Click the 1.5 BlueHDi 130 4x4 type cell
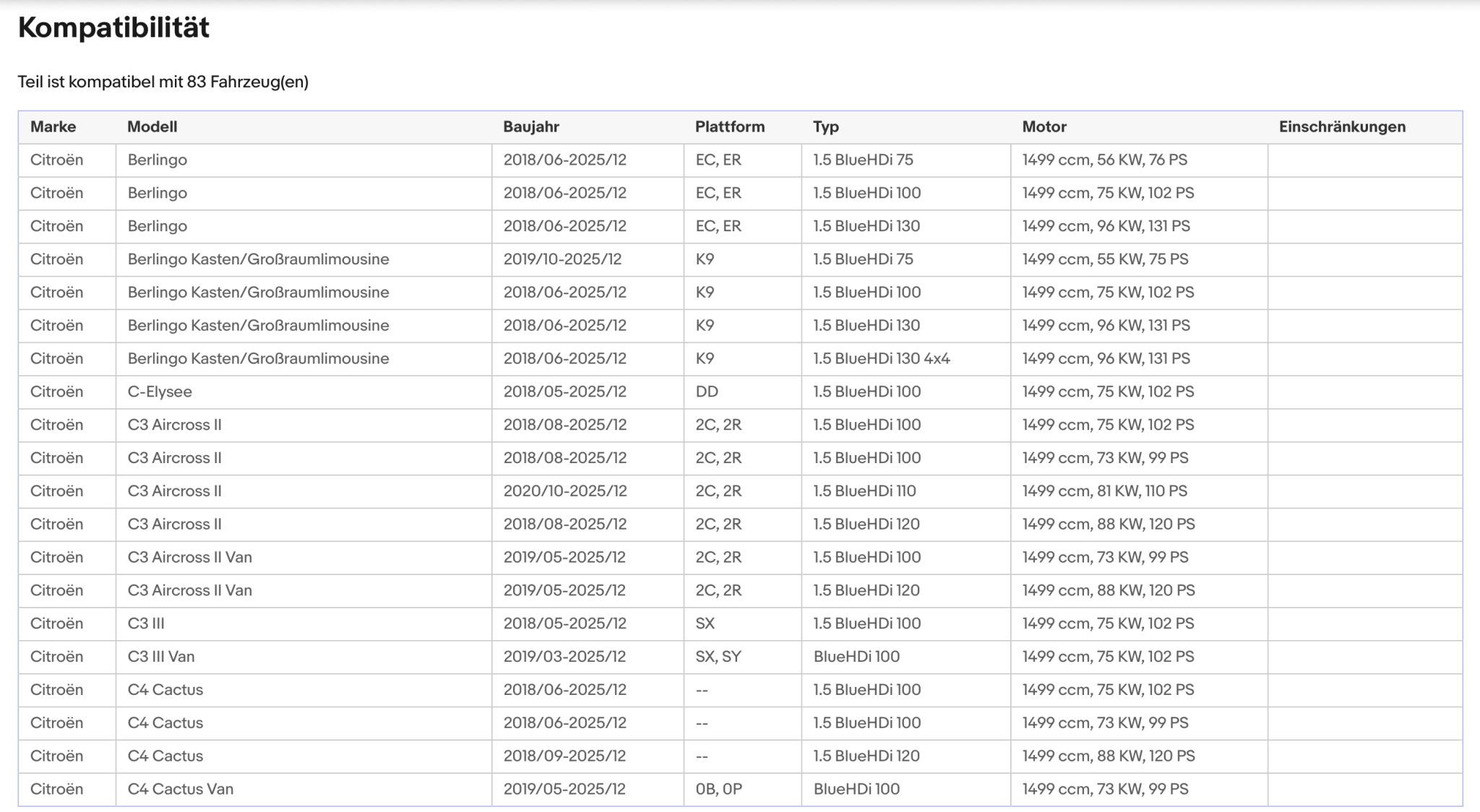This screenshot has height=812, width=1480. (x=905, y=359)
